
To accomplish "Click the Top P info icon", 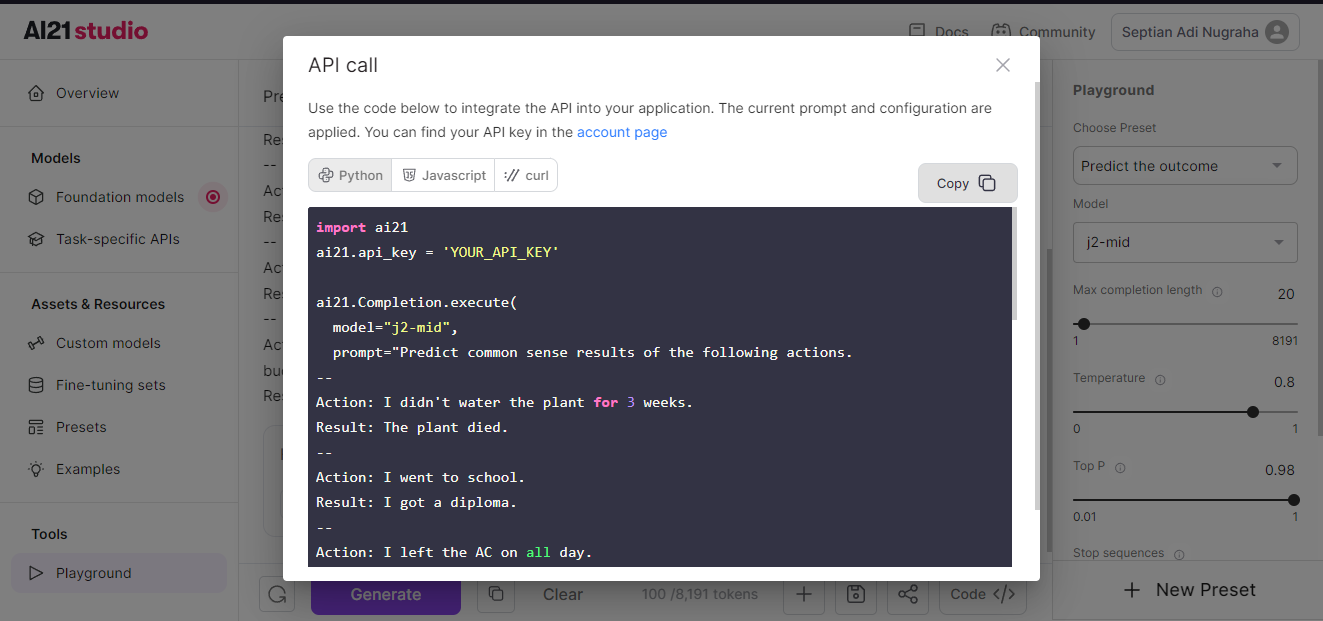I will click(x=1120, y=468).
